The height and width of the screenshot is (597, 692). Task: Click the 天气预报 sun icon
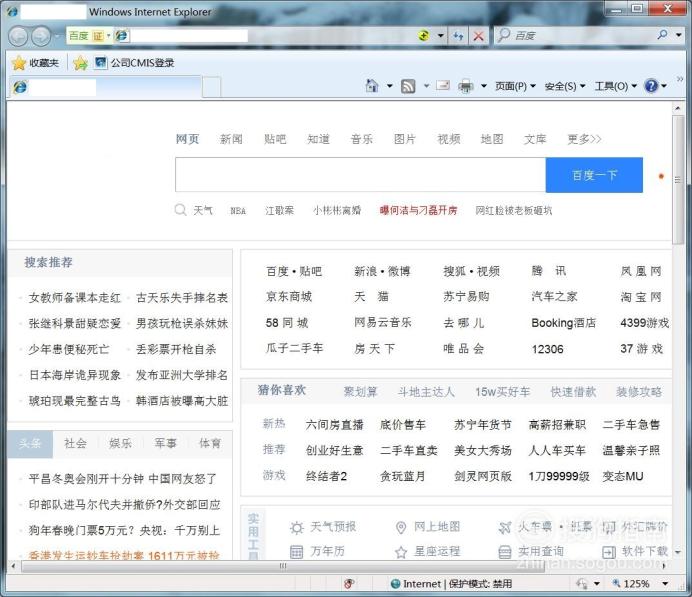(x=297, y=527)
